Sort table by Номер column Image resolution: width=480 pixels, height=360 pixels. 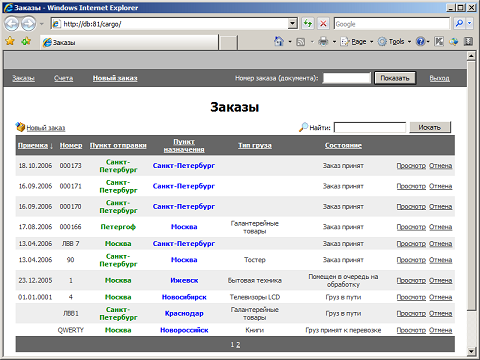(x=71, y=145)
